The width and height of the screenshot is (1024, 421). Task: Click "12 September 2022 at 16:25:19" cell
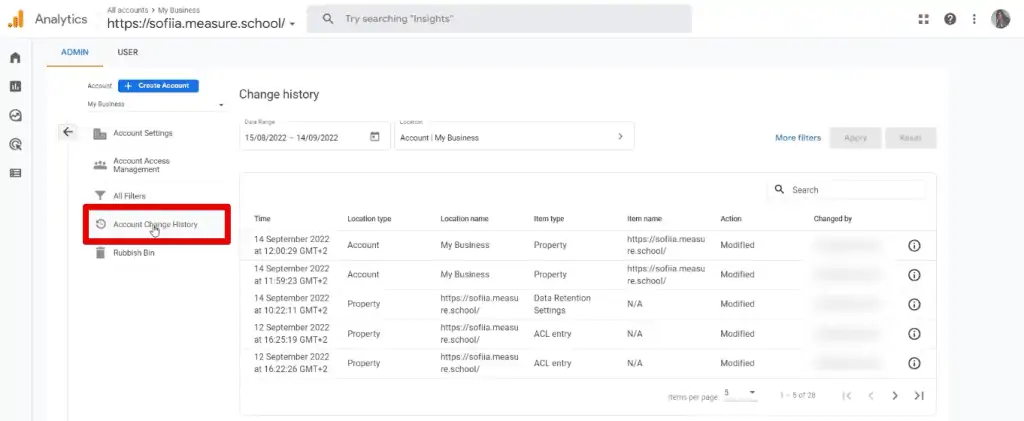292,334
